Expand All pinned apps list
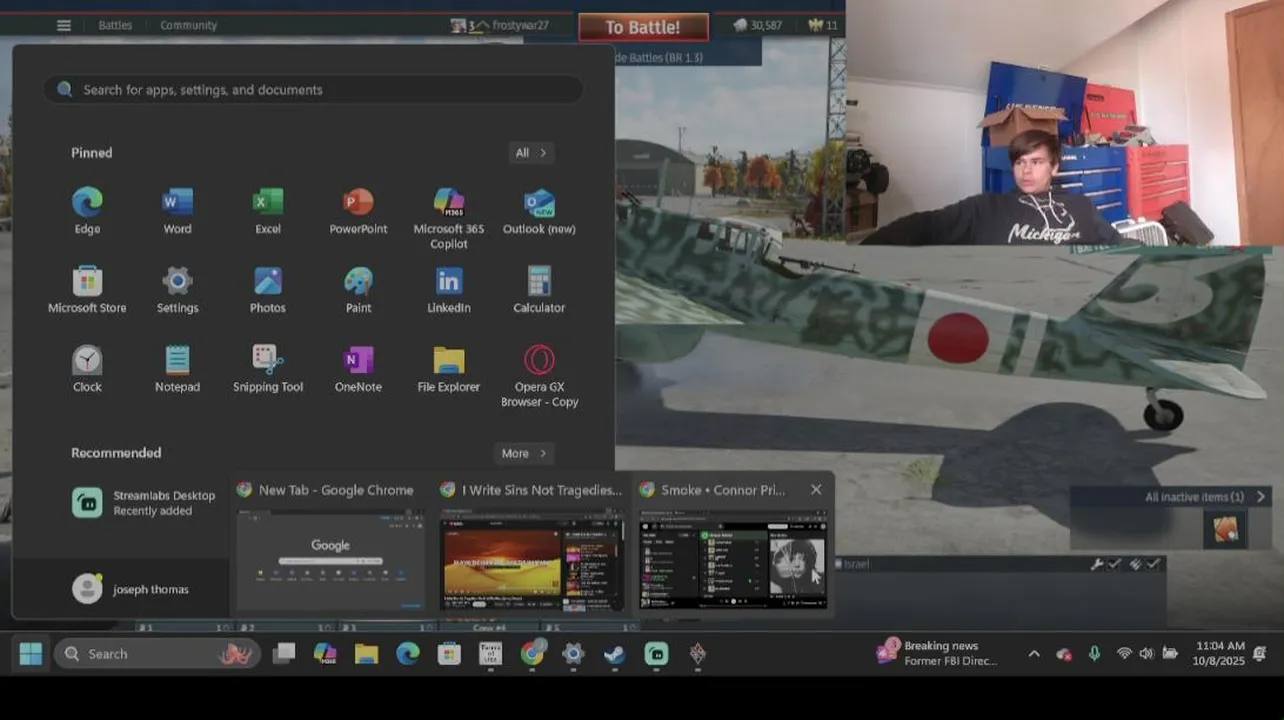Screen dimensions: 1284x720 pos(531,153)
